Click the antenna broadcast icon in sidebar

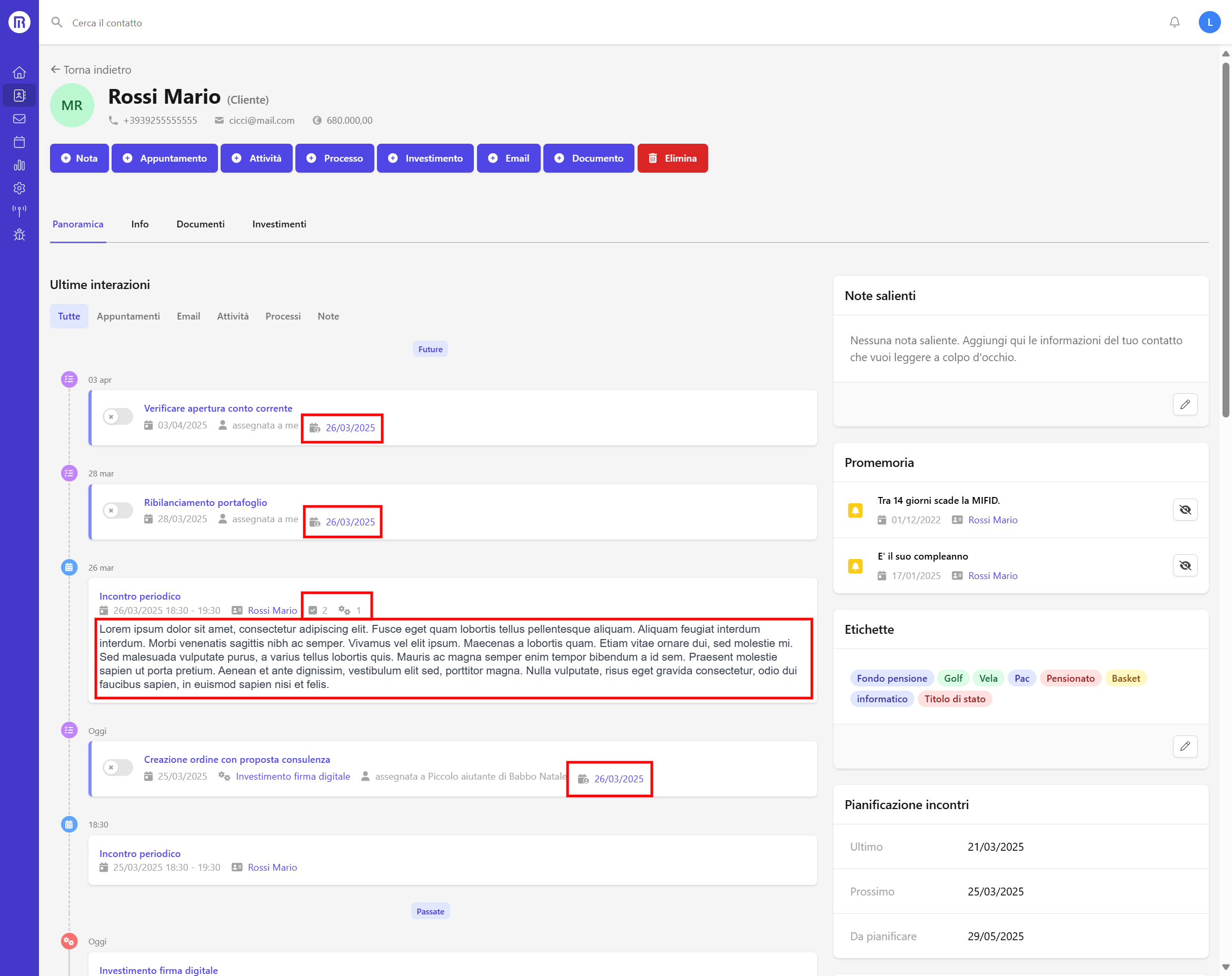pos(19,211)
